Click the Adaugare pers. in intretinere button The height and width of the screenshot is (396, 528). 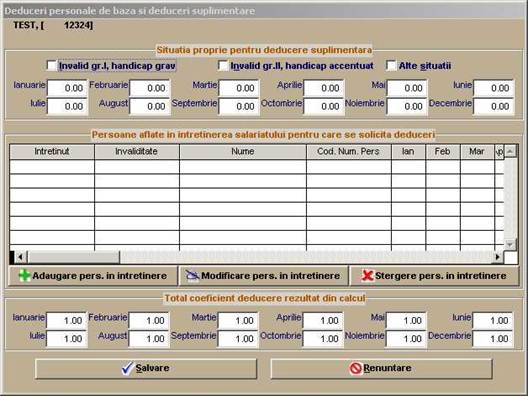93,276
